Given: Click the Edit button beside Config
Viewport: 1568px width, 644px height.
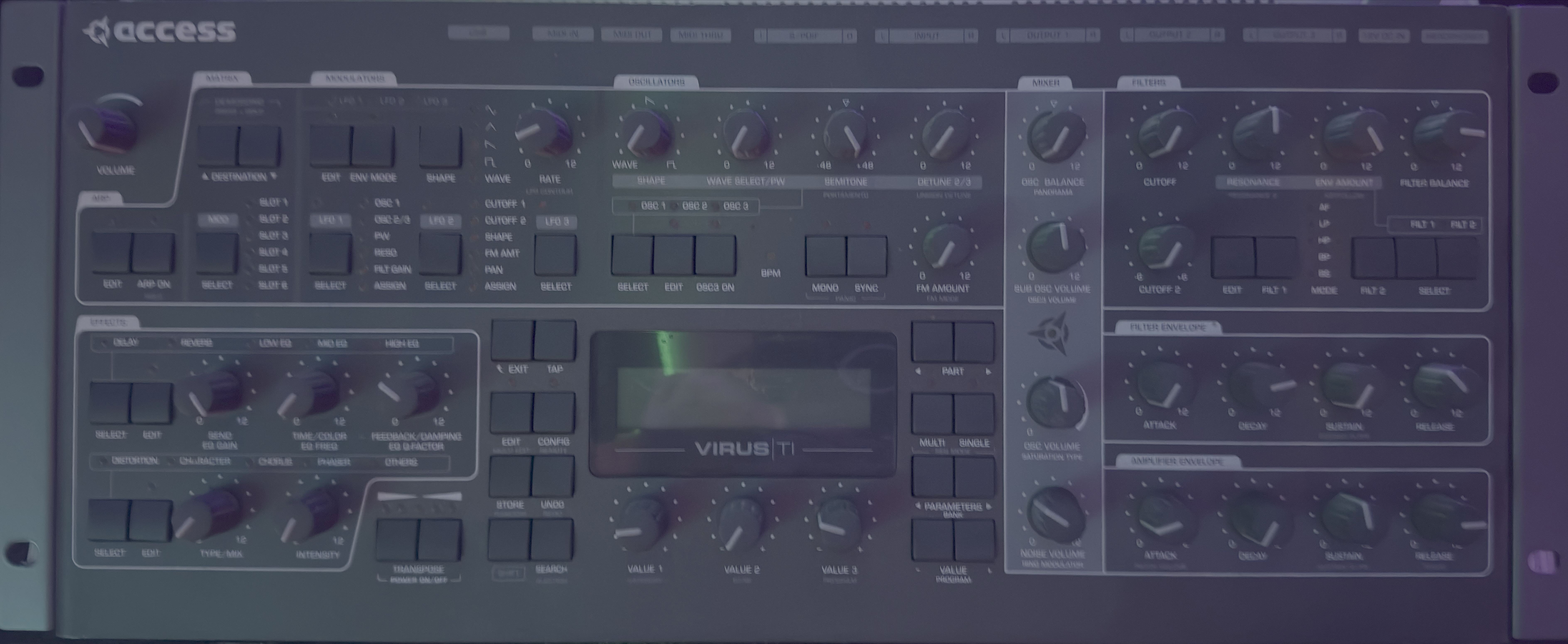Looking at the screenshot, I should point(511,413).
